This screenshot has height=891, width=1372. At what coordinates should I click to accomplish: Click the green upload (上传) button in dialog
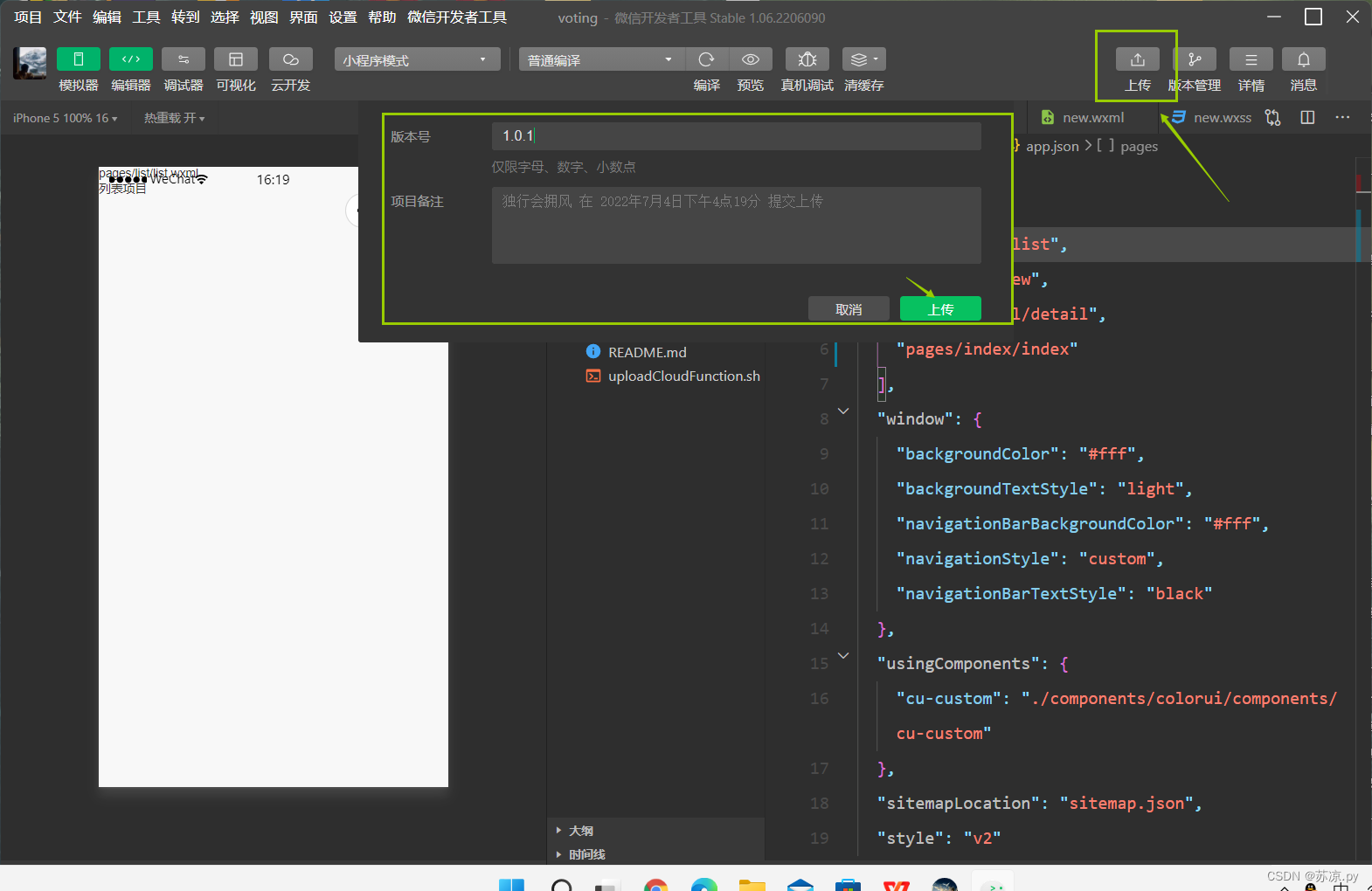pyautogui.click(x=940, y=309)
